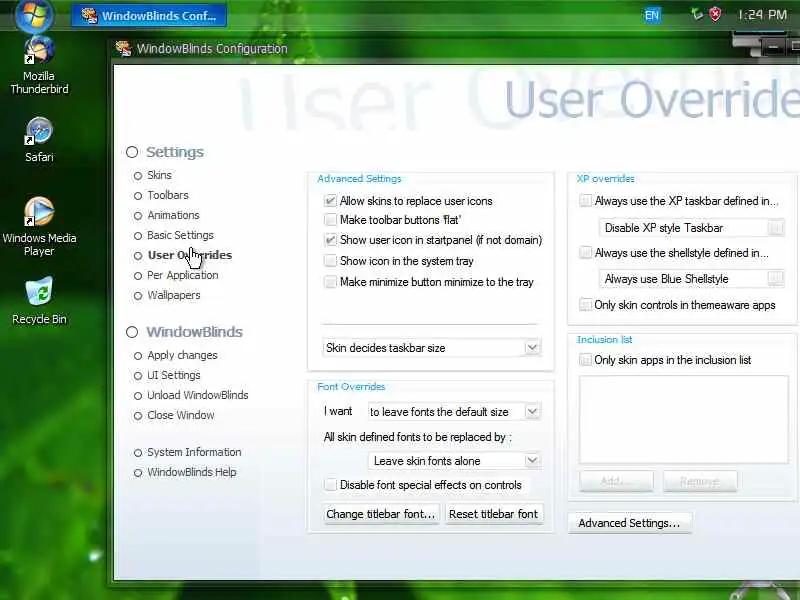Open the Disable XP style Taskbar dropdown
800x600 pixels.
[x=691, y=228]
